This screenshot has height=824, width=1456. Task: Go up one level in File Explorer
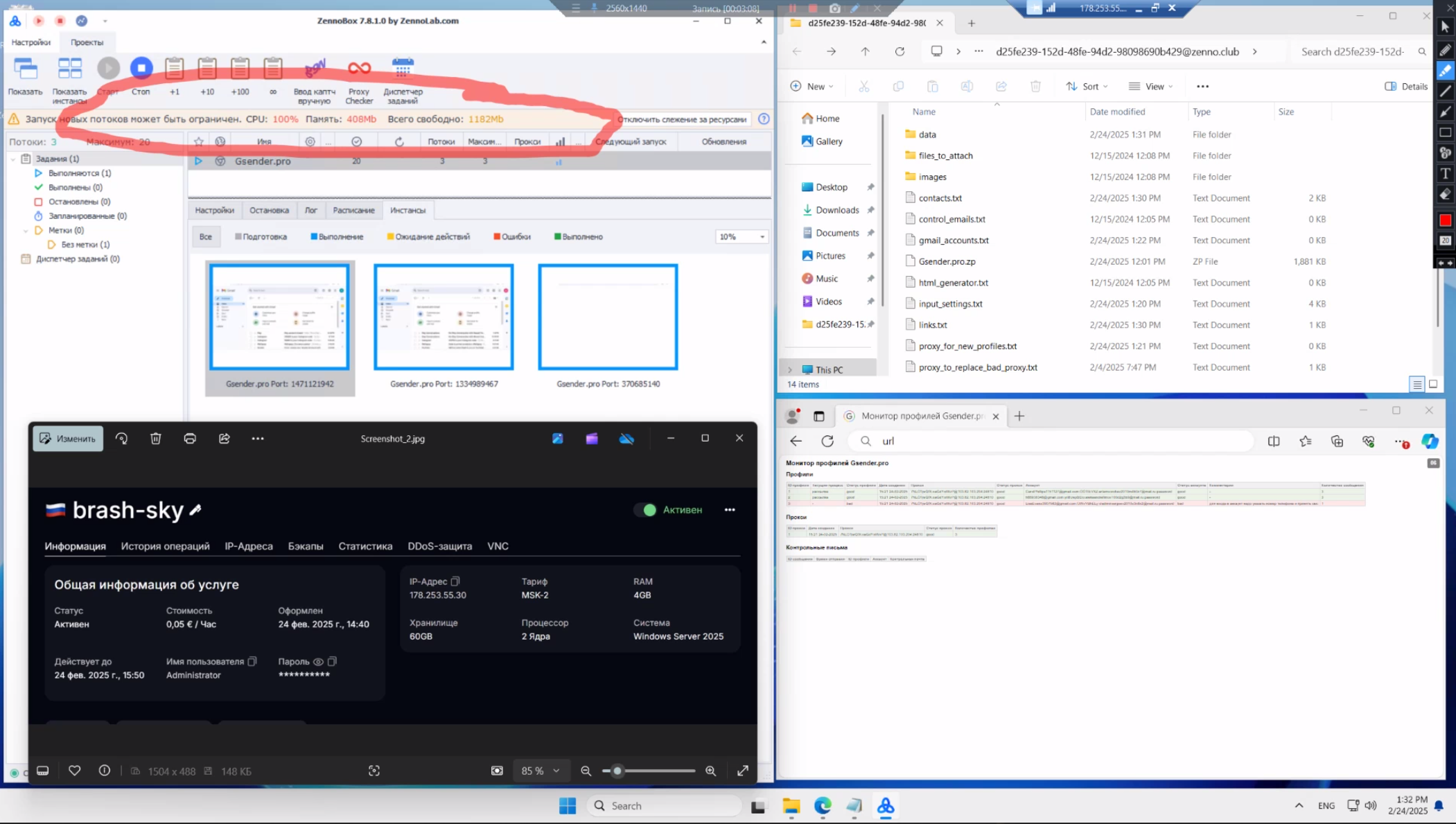point(866,51)
